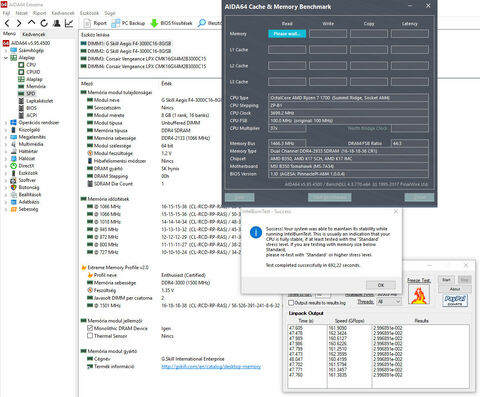The image size is (480, 397).
Task: Click the Érték column header
Action: 167,84
